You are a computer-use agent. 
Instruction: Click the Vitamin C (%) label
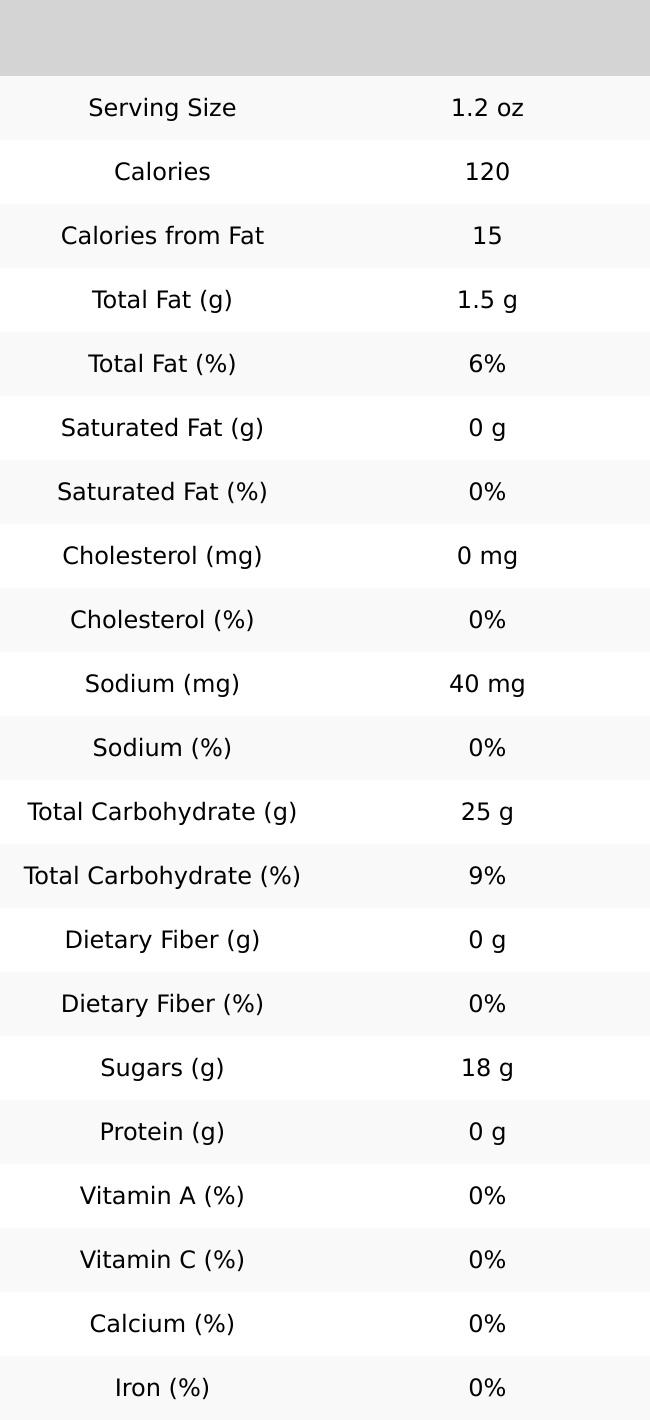pos(162,1260)
